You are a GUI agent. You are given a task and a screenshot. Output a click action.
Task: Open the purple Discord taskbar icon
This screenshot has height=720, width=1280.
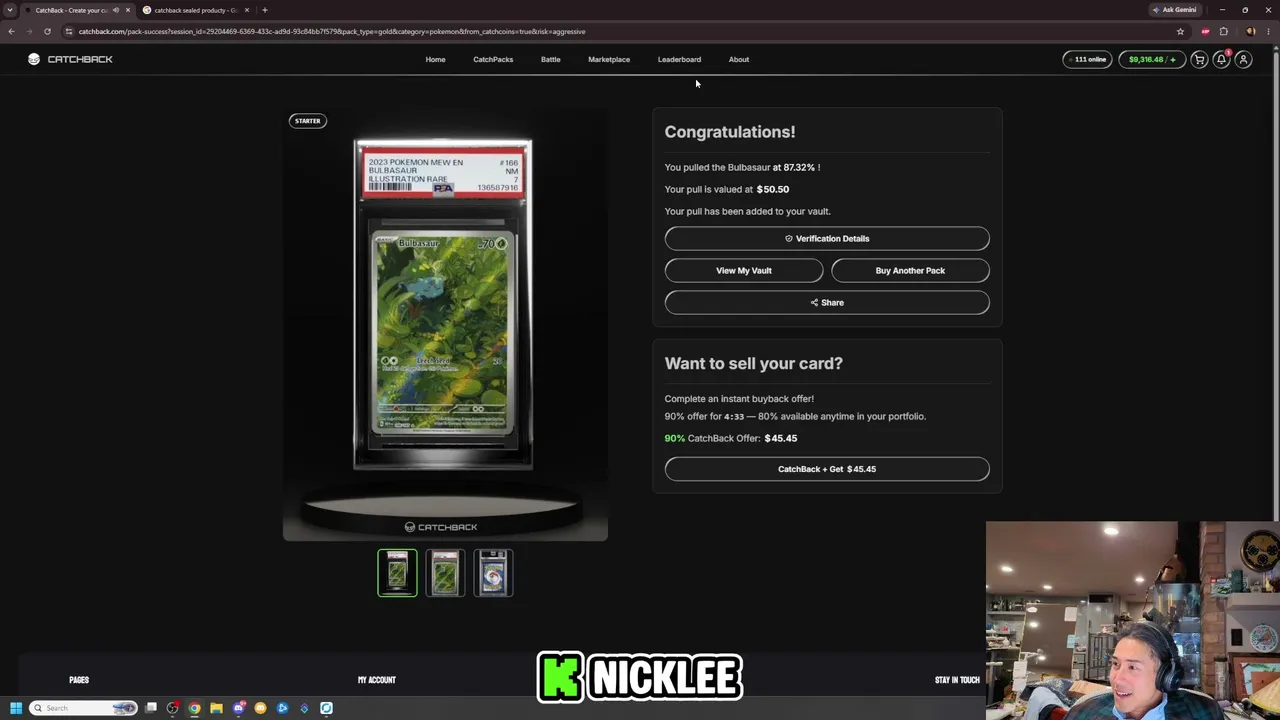(239, 708)
